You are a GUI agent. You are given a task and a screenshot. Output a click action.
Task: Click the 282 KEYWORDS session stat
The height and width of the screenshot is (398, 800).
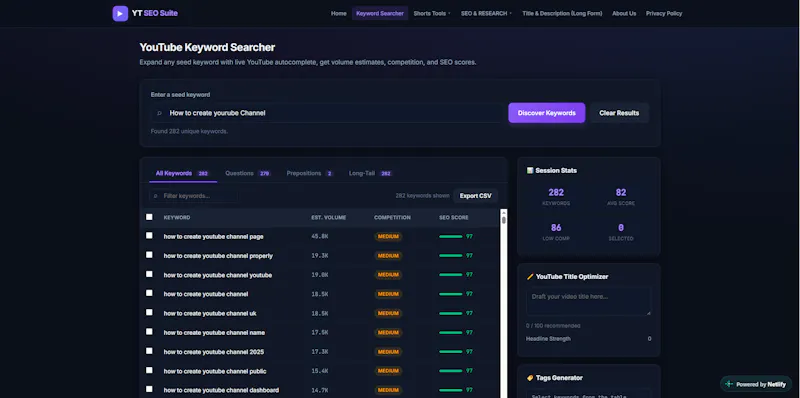(x=556, y=196)
